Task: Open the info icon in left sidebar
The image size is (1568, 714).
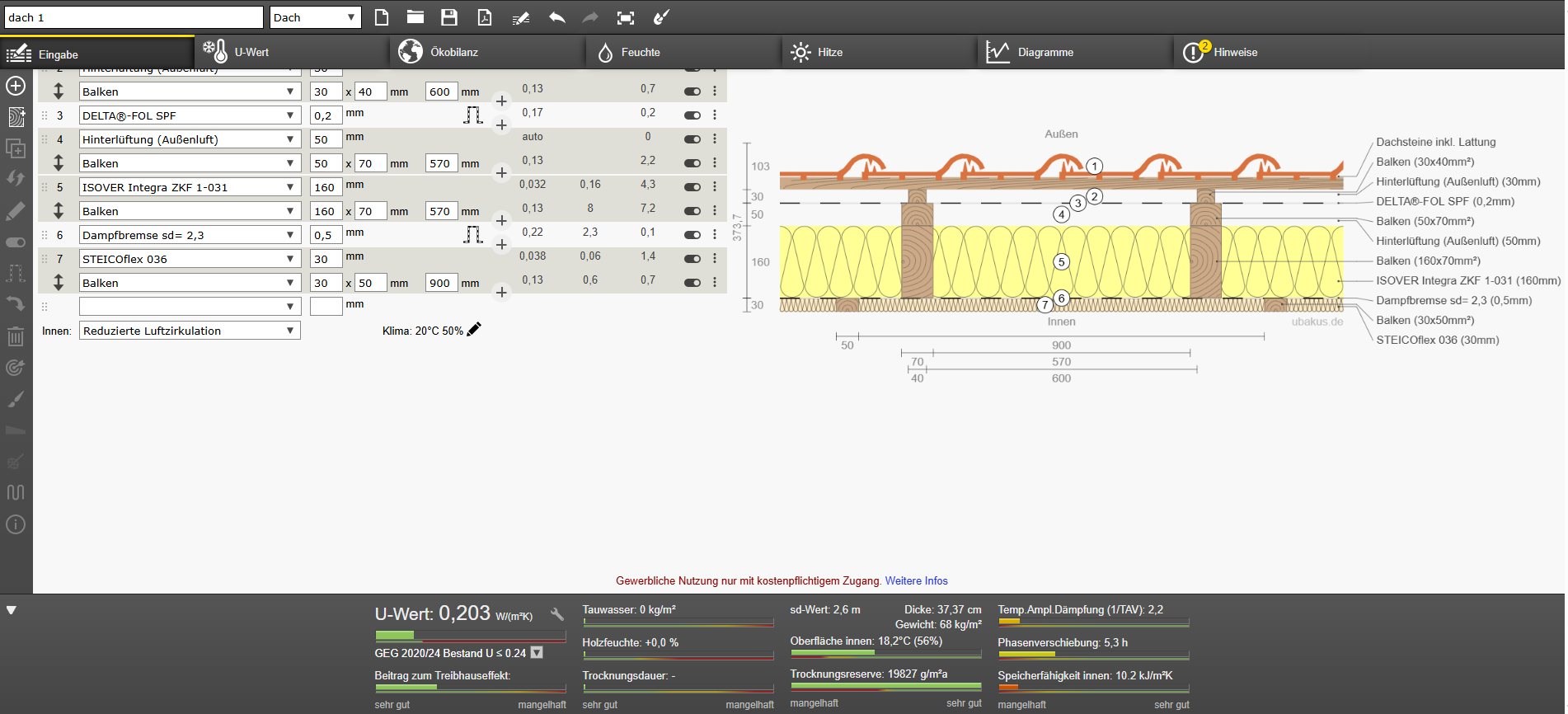Action: [x=16, y=524]
